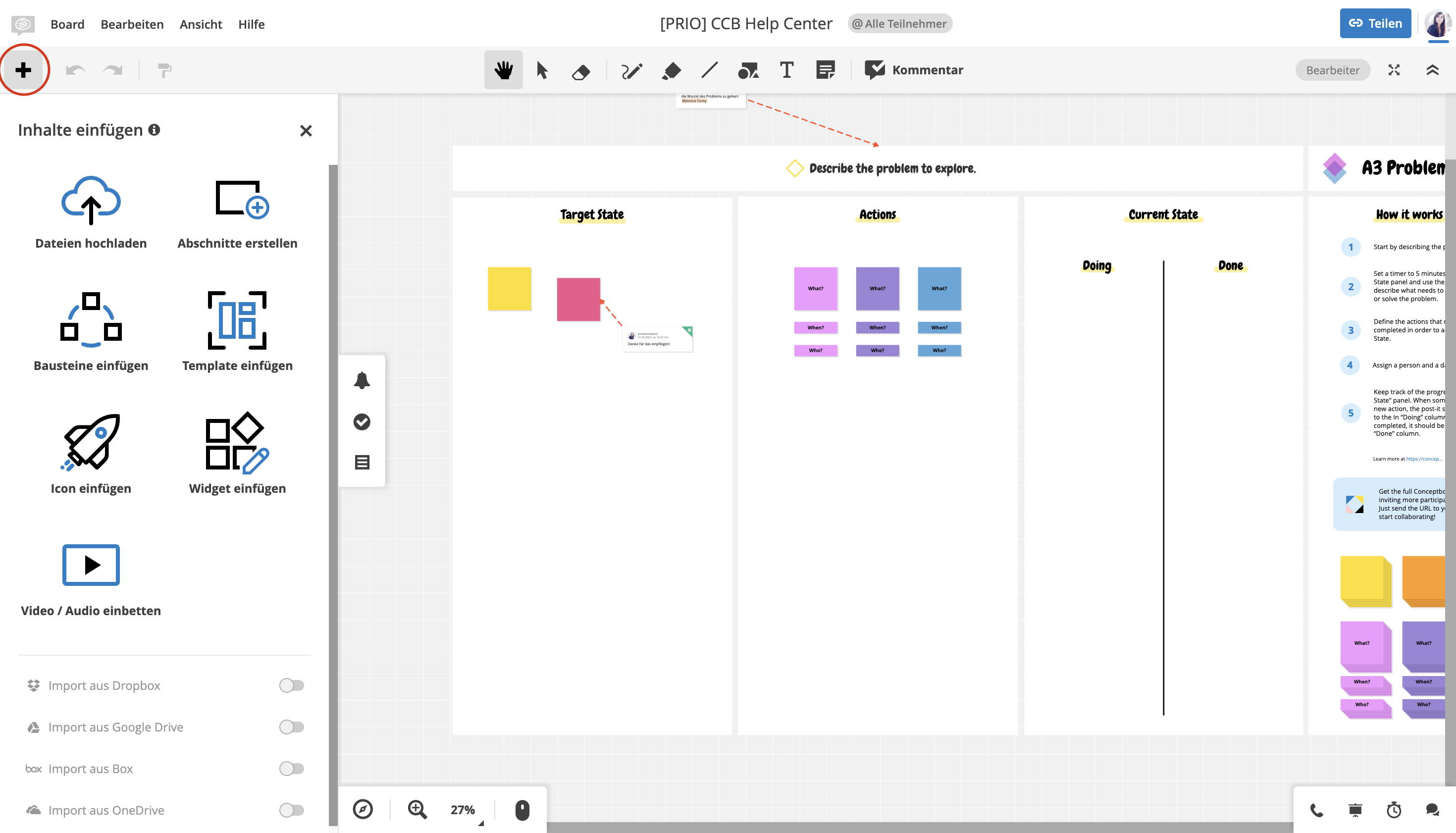The width and height of the screenshot is (1456, 833).
Task: Toggle Import aus OneDrive switch
Action: (x=291, y=810)
